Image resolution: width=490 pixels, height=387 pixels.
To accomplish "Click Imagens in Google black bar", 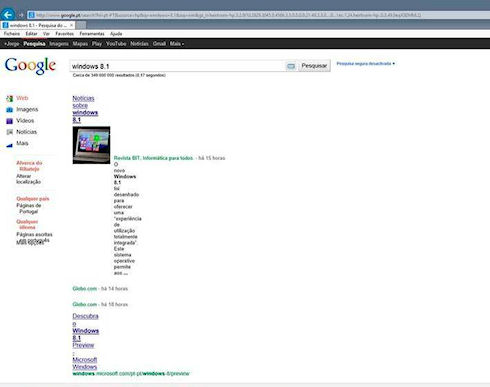I will [59, 44].
